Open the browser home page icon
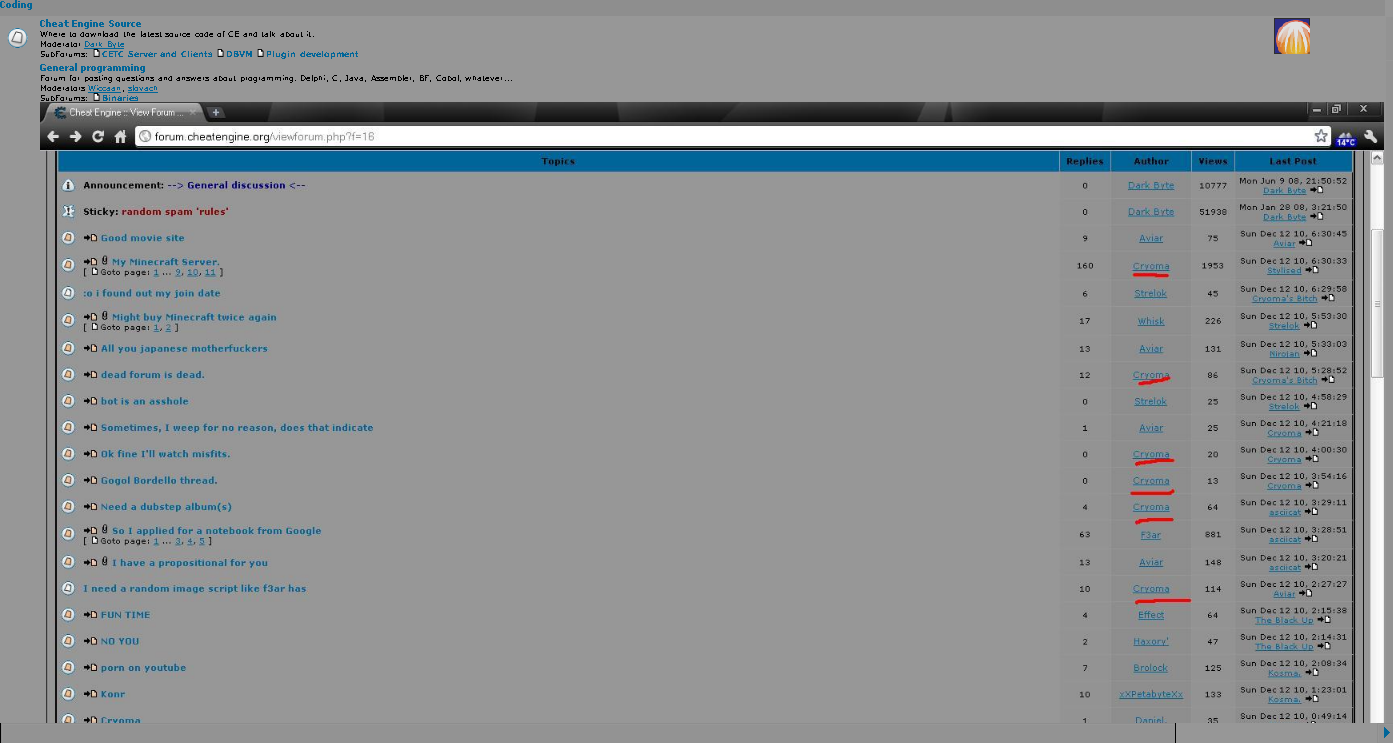This screenshot has height=743, width=1393. click(x=120, y=137)
